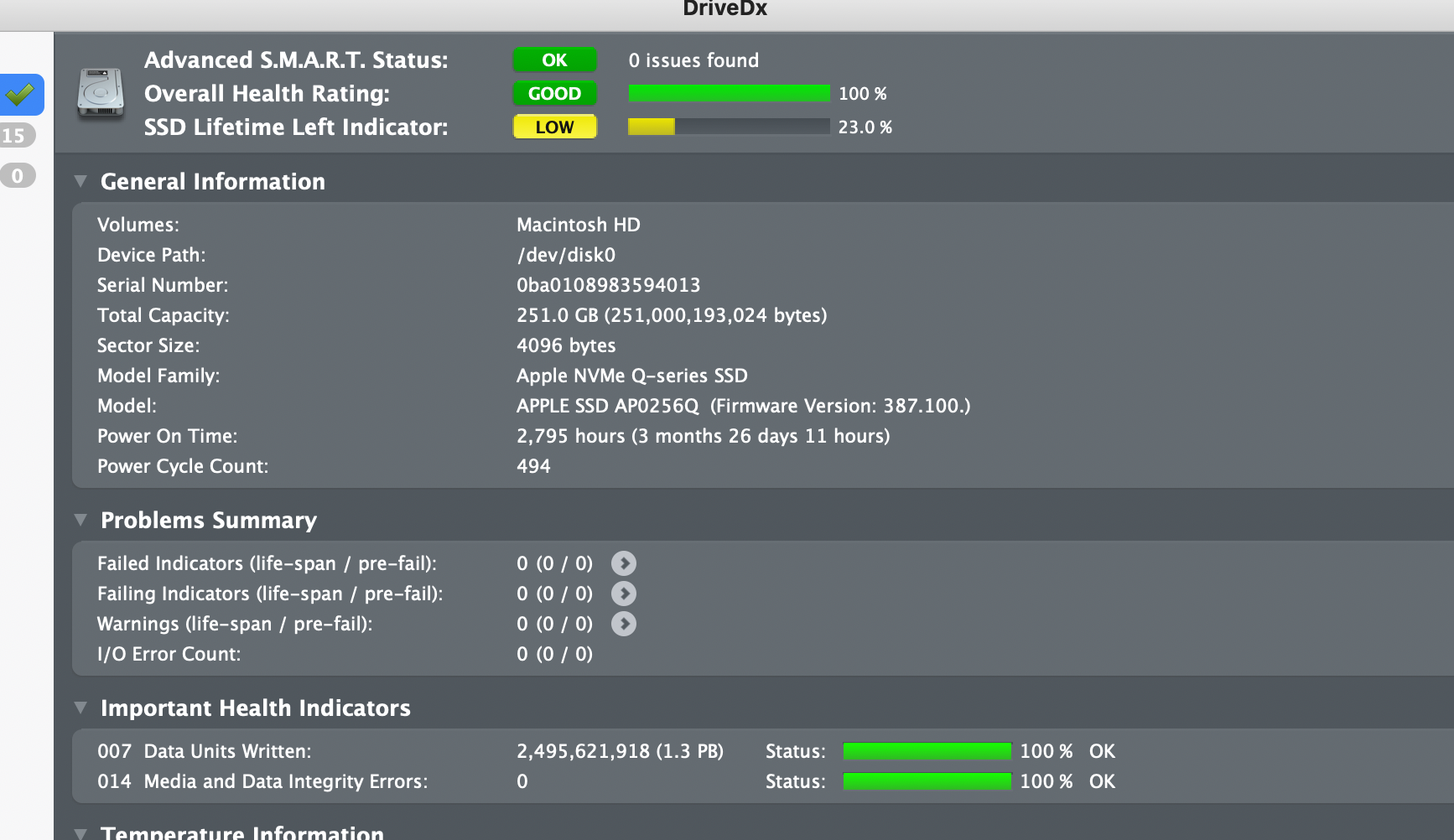Open Failed Indicators details arrow
This screenshot has width=1454, height=840.
pyautogui.click(x=623, y=563)
